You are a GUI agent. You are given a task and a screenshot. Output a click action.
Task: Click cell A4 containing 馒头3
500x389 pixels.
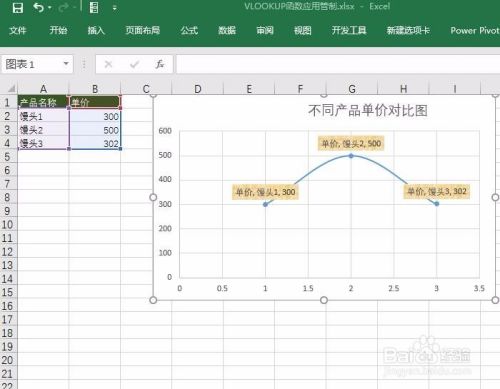click(43, 143)
